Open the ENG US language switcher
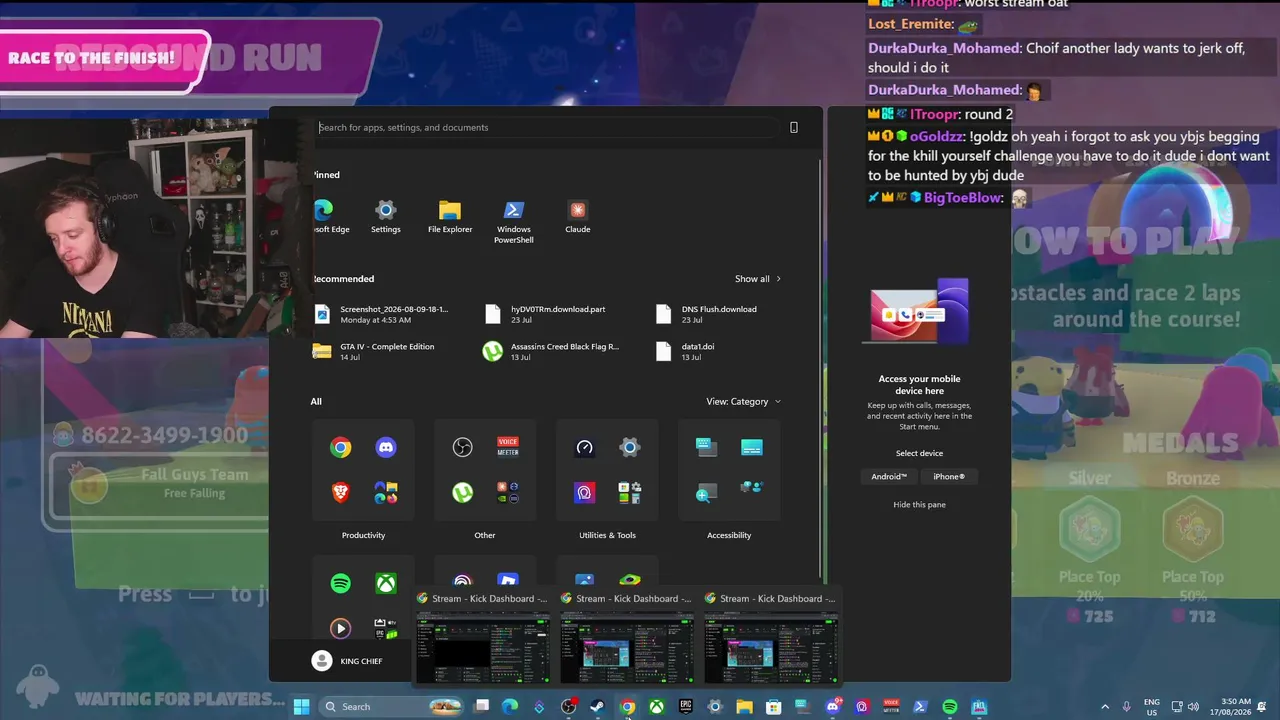 tap(1152, 707)
